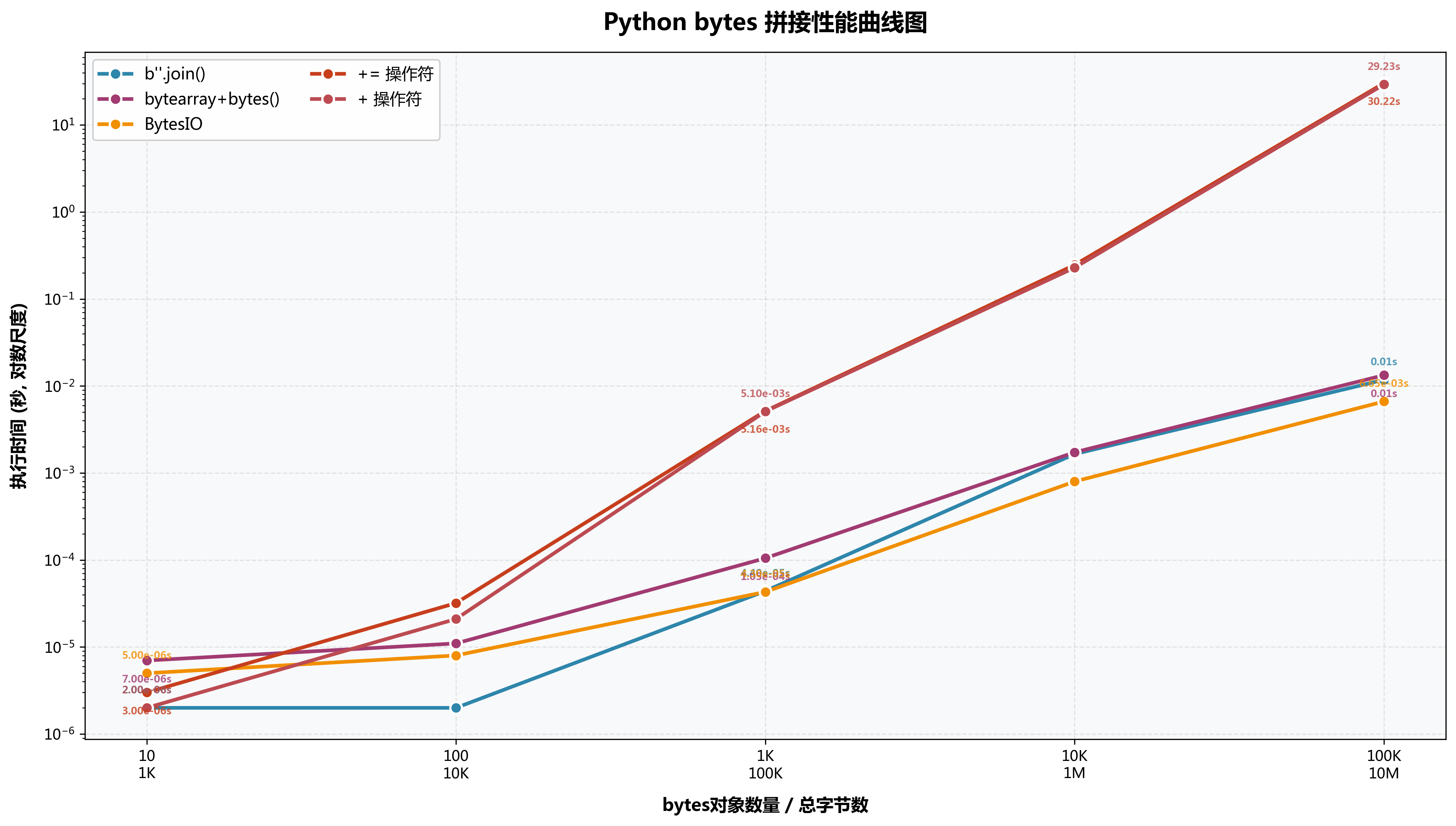Click the 30.22s data label
The image size is (1456, 826).
[x=1383, y=101]
